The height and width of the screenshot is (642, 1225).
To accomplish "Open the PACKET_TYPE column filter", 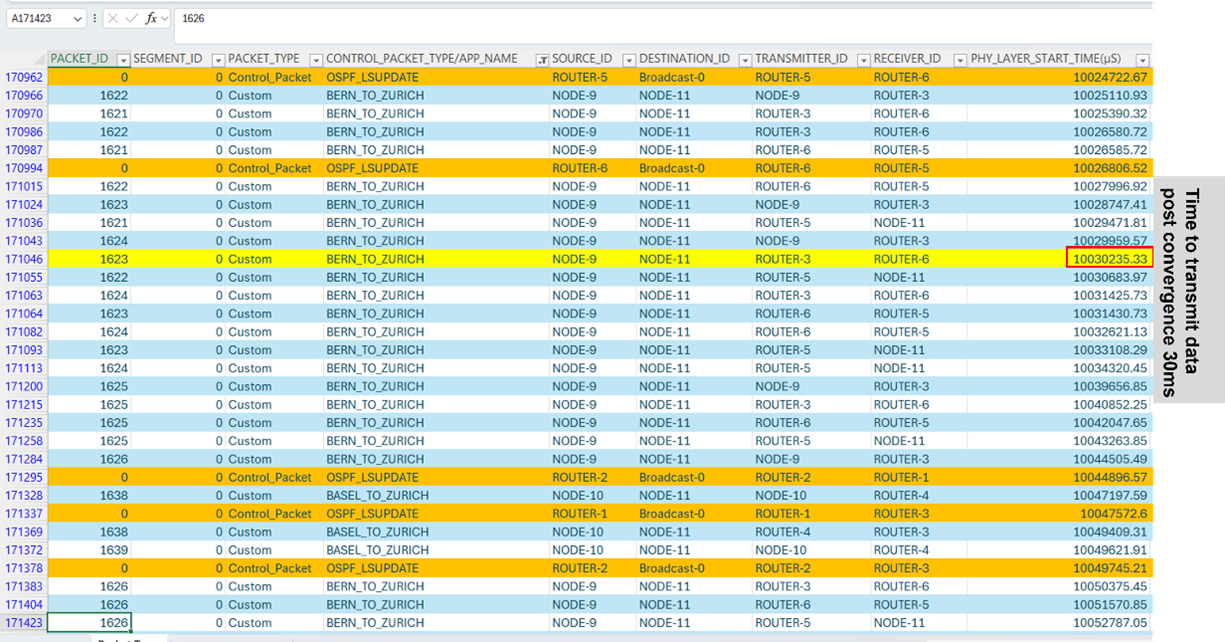I will tap(315, 59).
